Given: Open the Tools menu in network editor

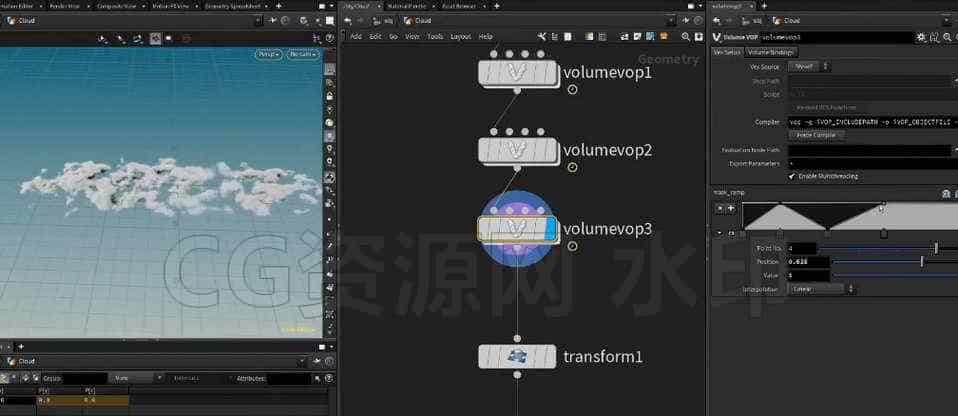Looking at the screenshot, I should (x=435, y=37).
